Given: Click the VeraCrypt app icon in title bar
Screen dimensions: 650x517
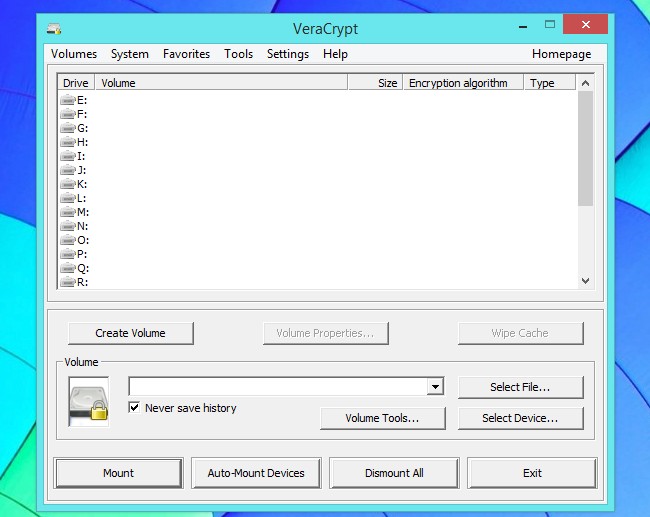Looking at the screenshot, I should (54, 28).
